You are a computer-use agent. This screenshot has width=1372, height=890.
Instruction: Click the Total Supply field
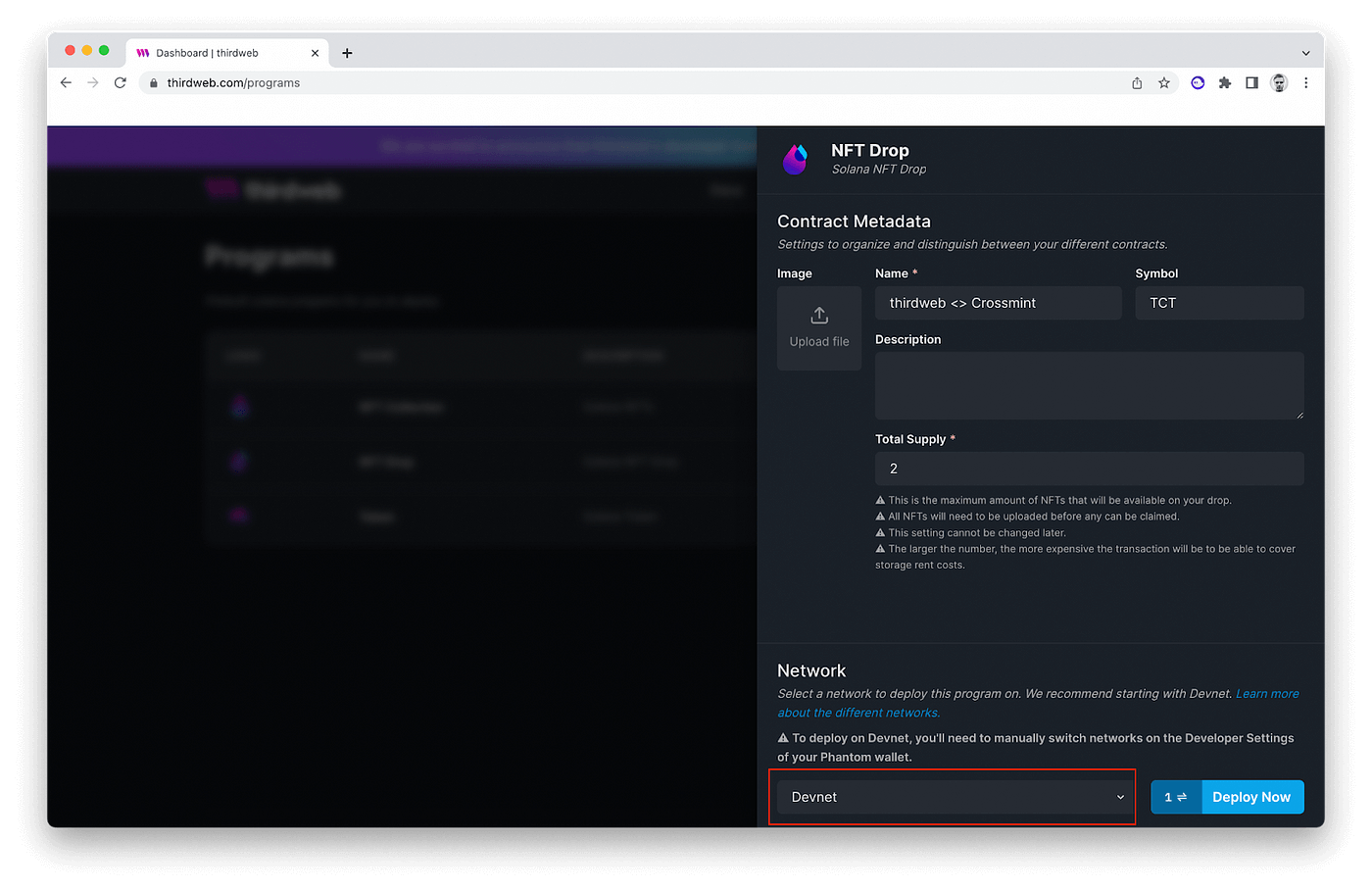coord(1089,469)
